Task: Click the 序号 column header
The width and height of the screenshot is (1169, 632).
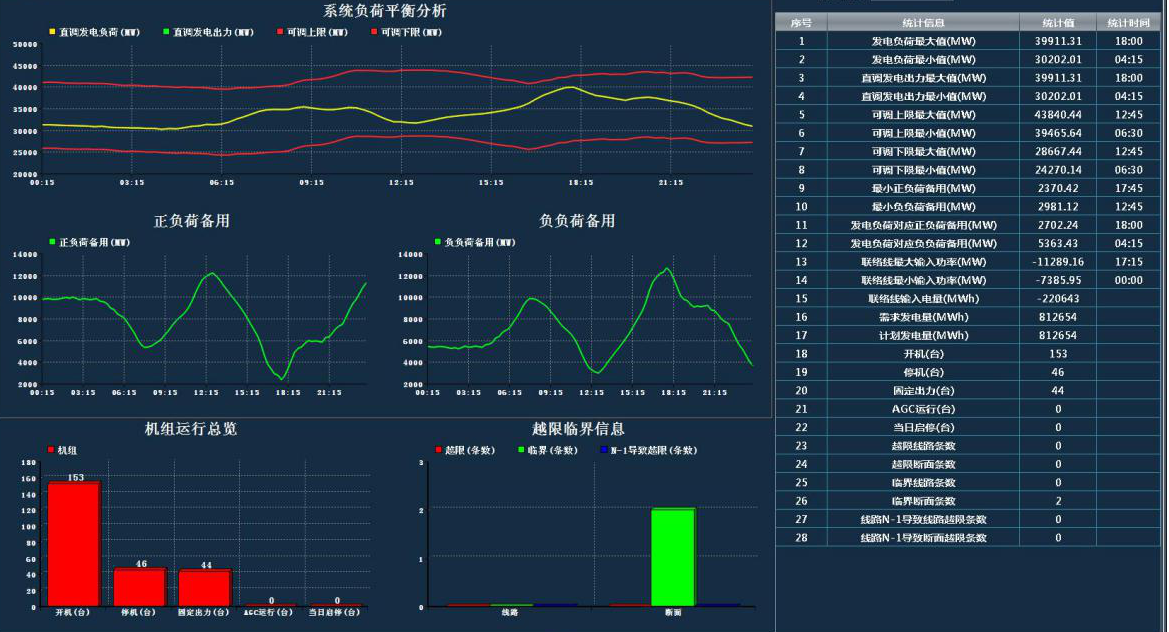Action: [x=801, y=22]
